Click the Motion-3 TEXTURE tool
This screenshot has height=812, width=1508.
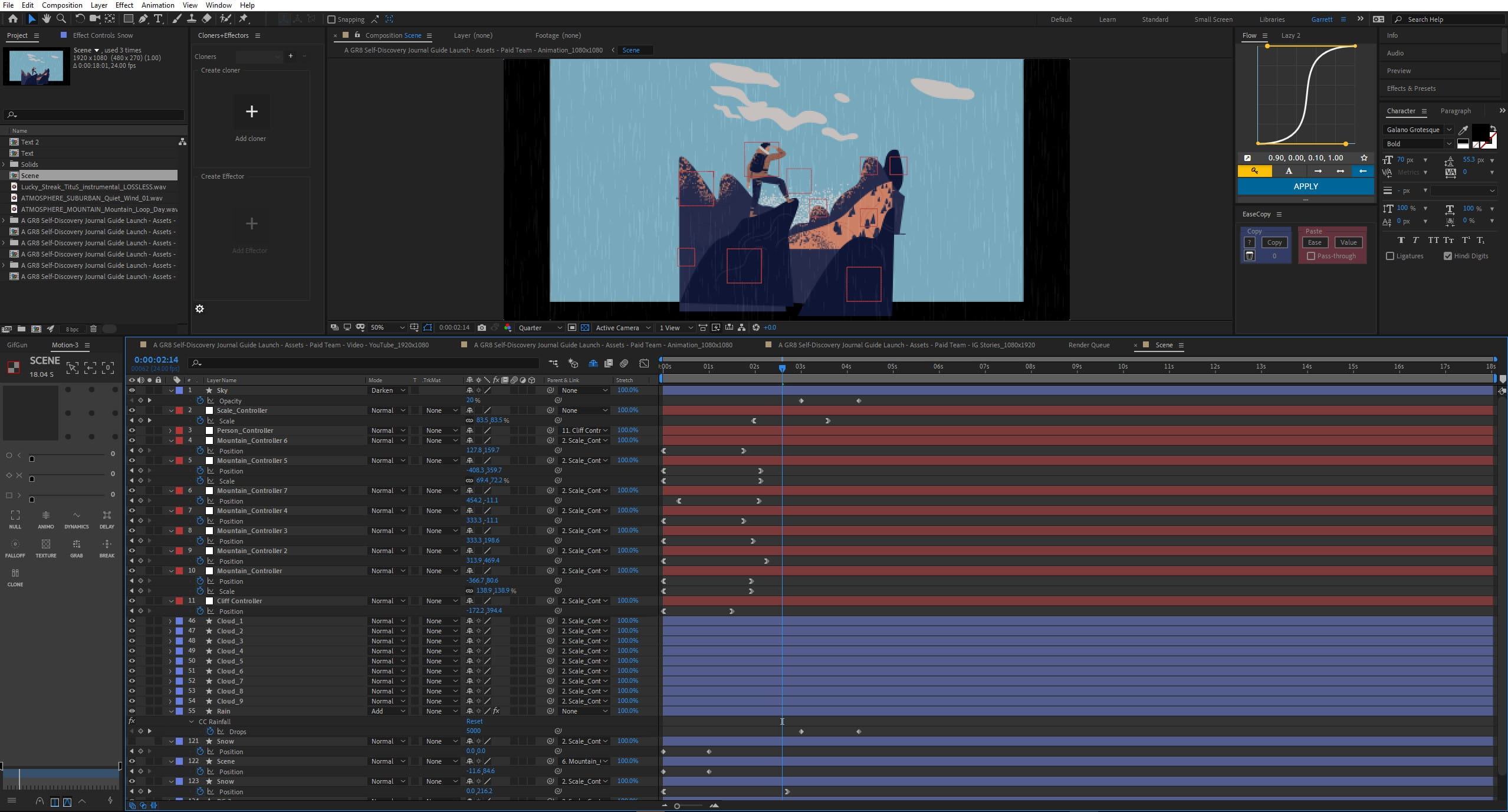pyautogui.click(x=46, y=548)
